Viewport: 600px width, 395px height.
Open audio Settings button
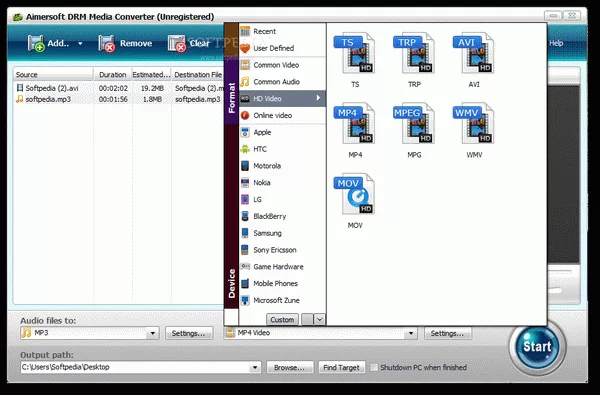(x=189, y=333)
